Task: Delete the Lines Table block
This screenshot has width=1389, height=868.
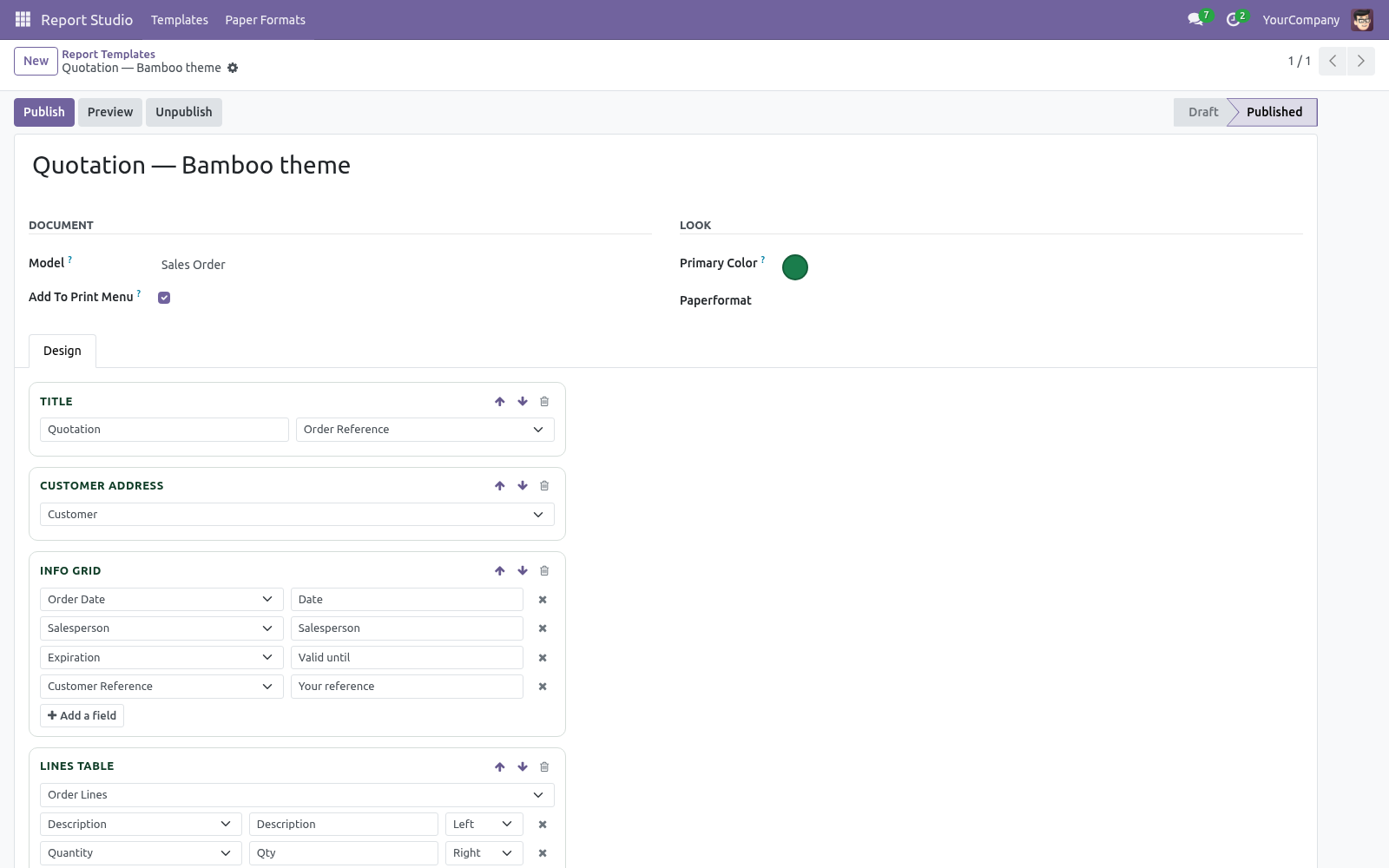Action: pos(544,766)
